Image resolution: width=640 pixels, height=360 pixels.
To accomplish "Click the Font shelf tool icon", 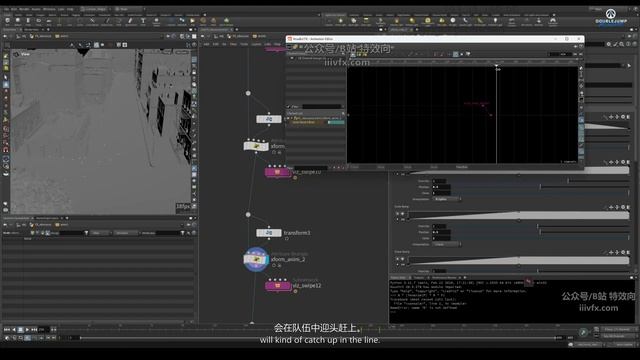I will (x=143, y=21).
